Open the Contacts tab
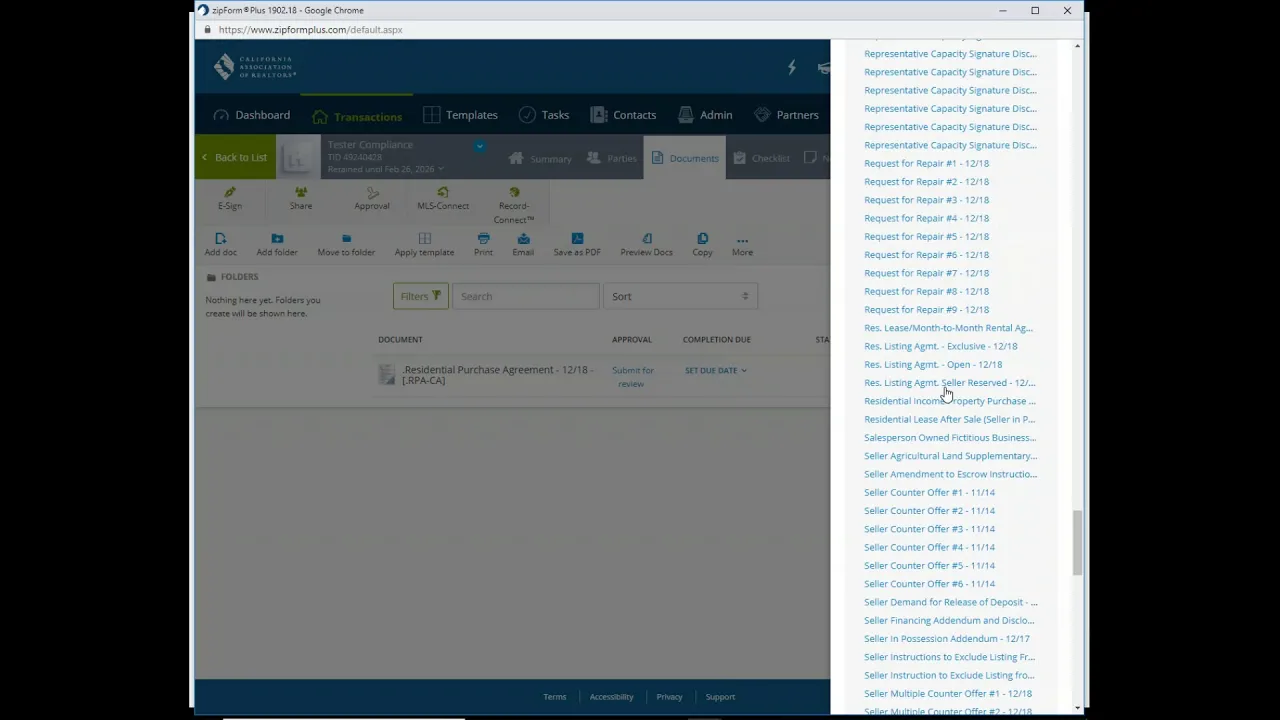 point(623,115)
